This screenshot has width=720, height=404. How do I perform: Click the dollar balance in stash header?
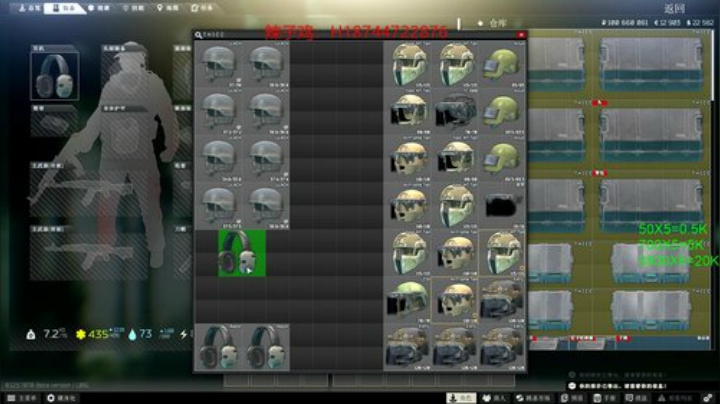pyautogui.click(x=700, y=22)
